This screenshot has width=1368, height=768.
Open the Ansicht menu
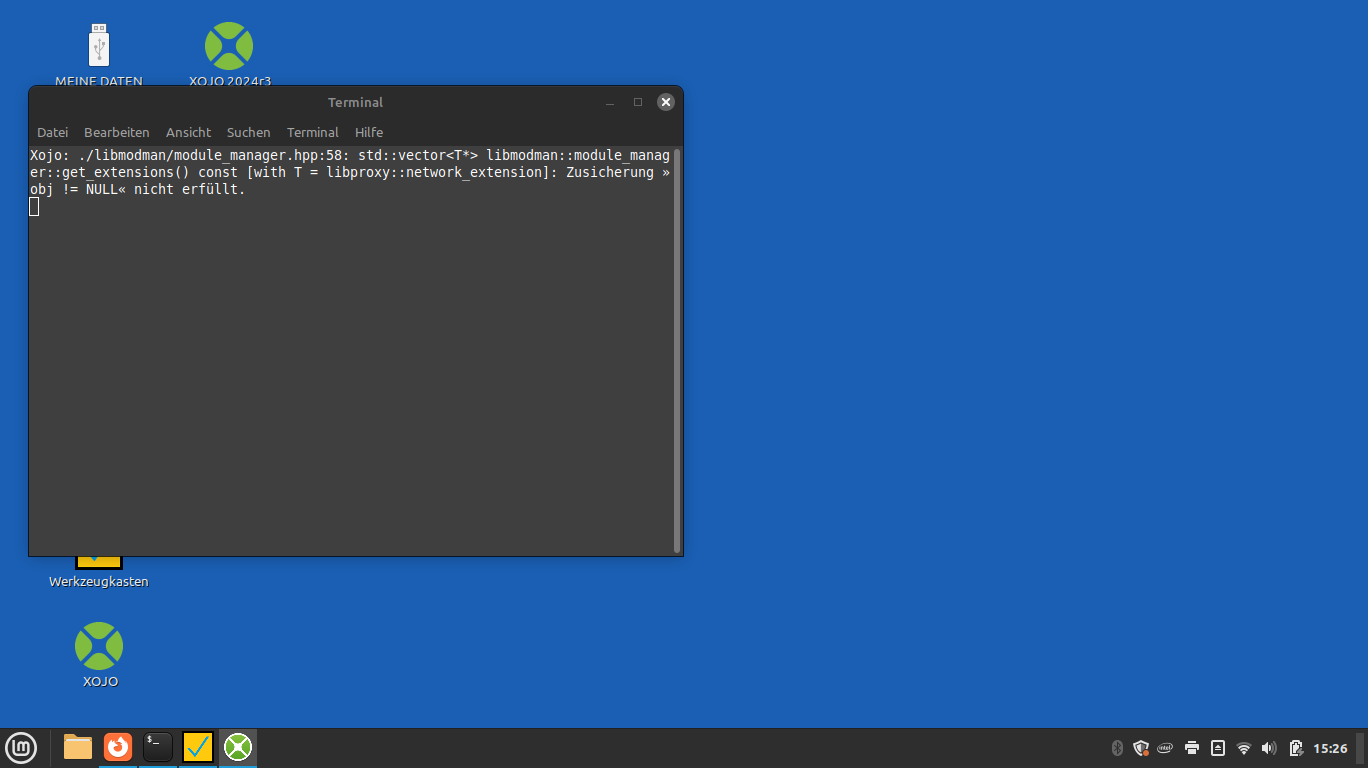click(188, 132)
